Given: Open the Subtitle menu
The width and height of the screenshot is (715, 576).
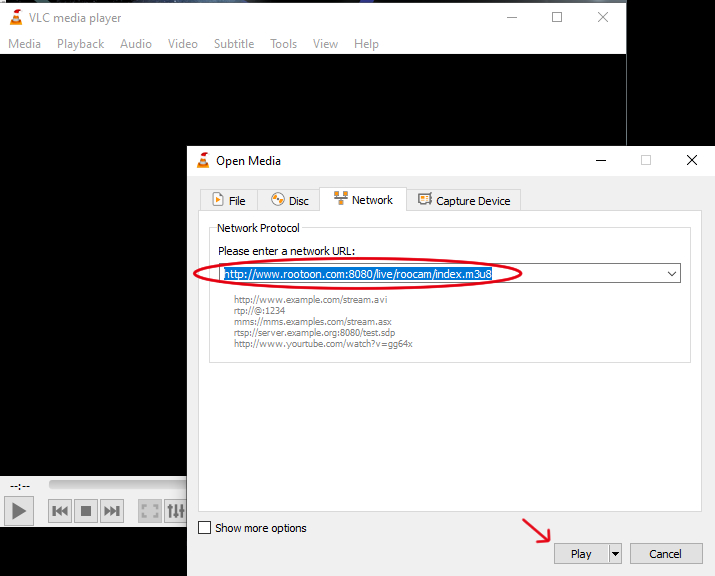Looking at the screenshot, I should pos(233,44).
